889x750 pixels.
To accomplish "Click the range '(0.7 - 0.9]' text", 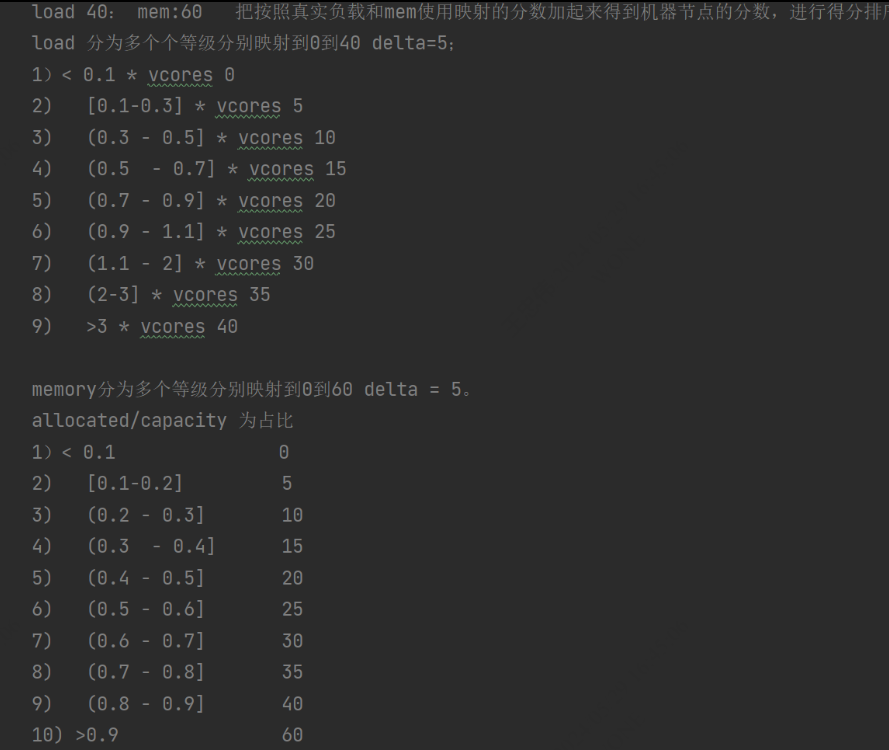I will pyautogui.click(x=146, y=201).
